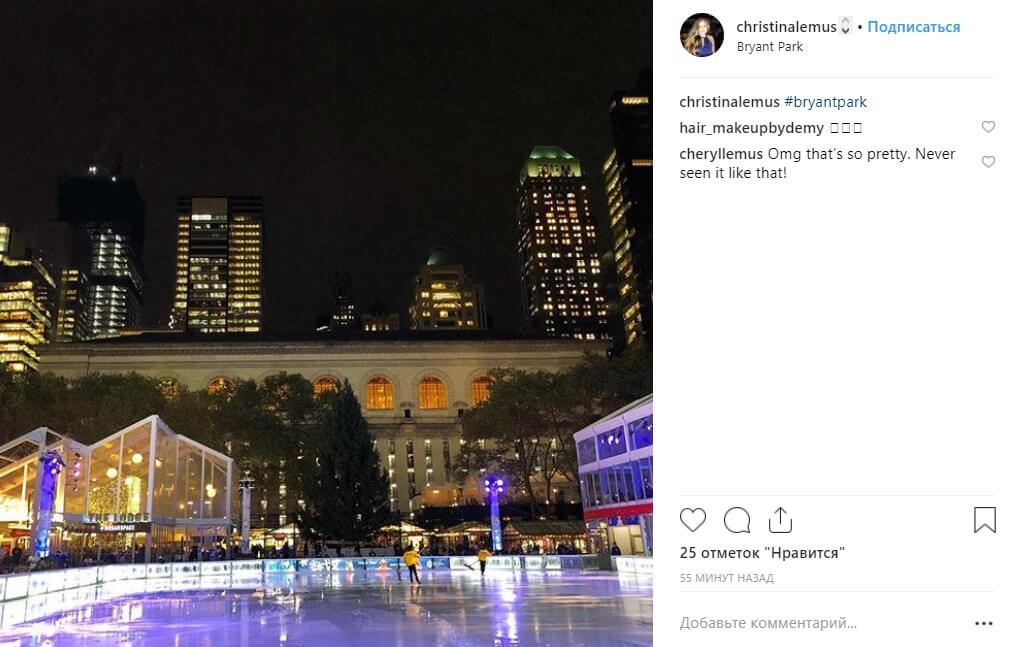Like the post with heart icon
This screenshot has height=647, width=1015.
[693, 520]
